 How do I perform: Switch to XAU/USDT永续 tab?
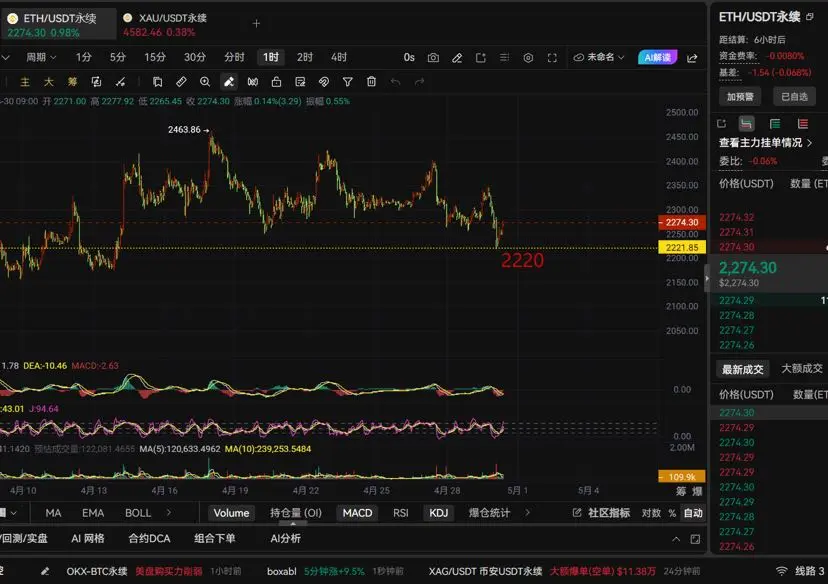point(165,24)
